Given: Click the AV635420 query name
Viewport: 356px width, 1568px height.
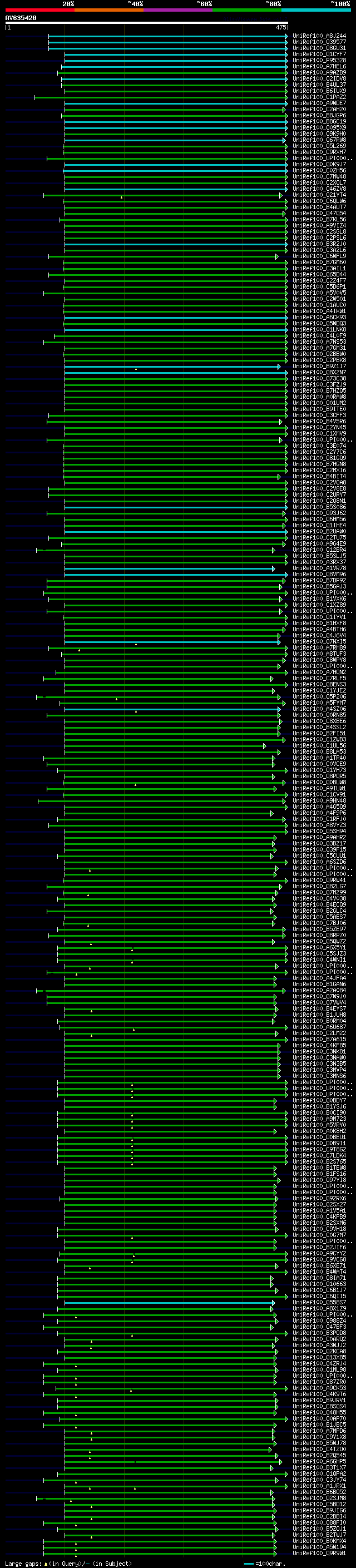Looking at the screenshot, I should (21, 18).
